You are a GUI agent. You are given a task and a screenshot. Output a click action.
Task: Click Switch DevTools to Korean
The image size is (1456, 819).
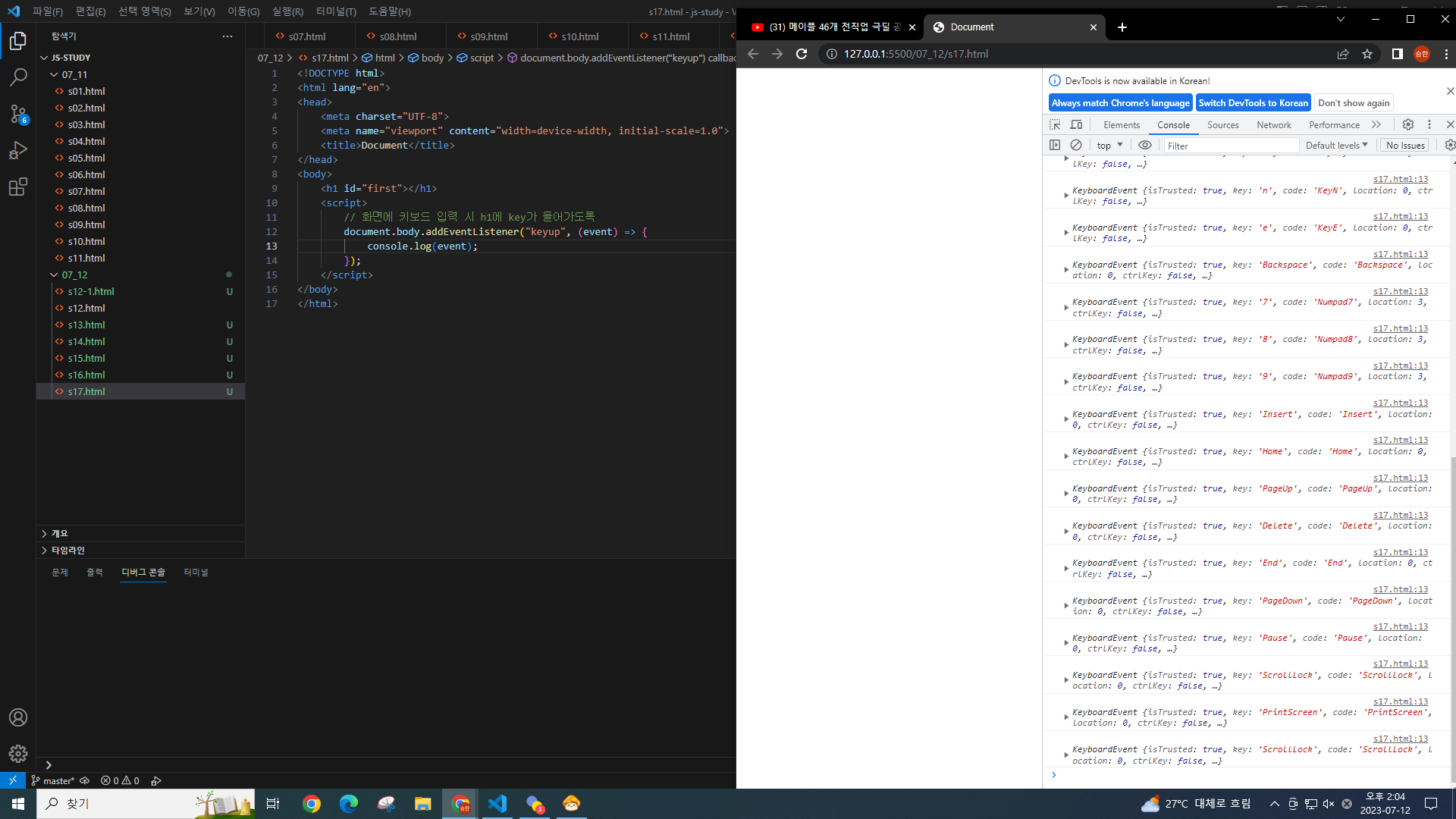(x=1253, y=103)
